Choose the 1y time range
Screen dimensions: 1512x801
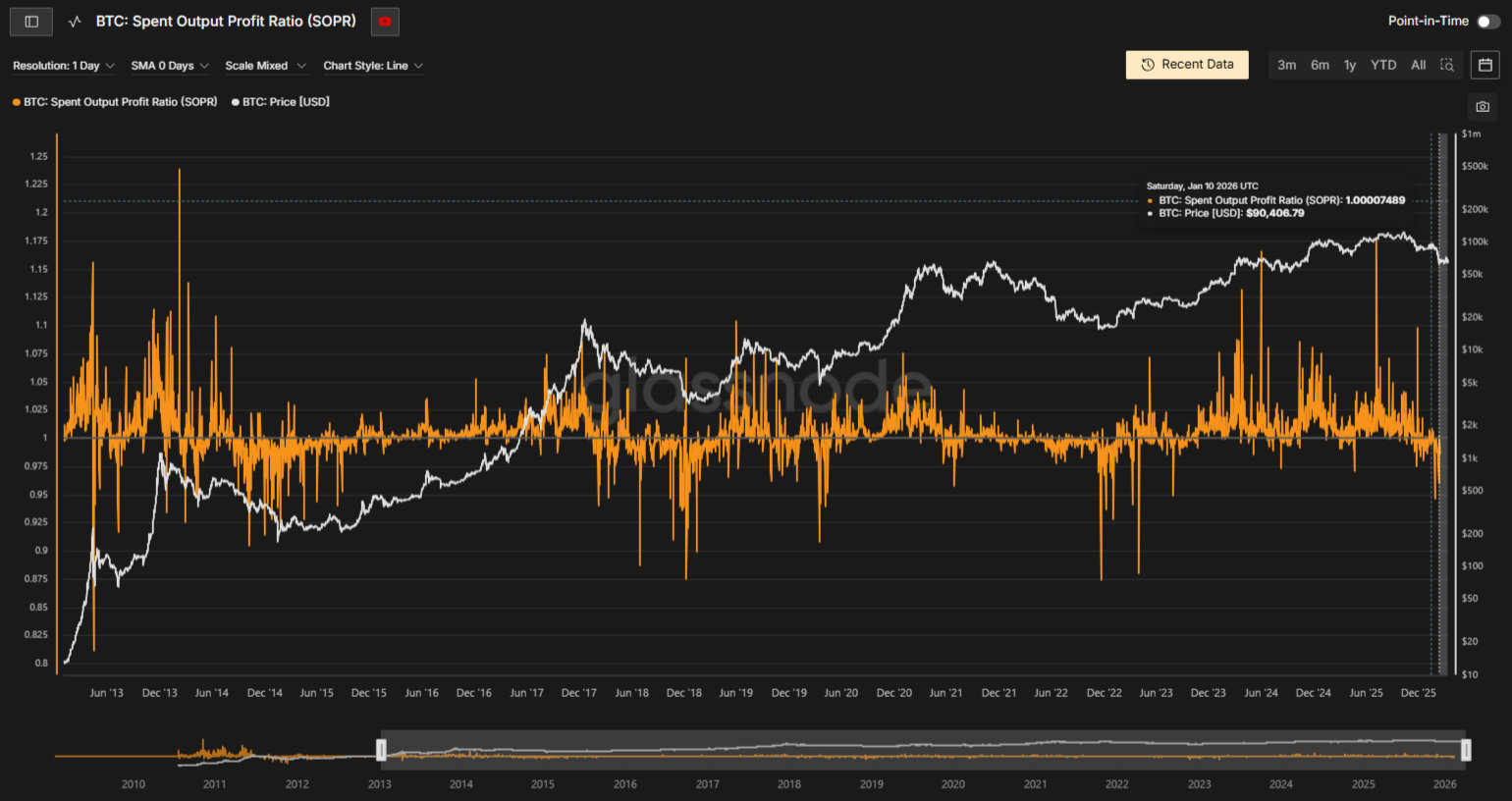pyautogui.click(x=1350, y=65)
